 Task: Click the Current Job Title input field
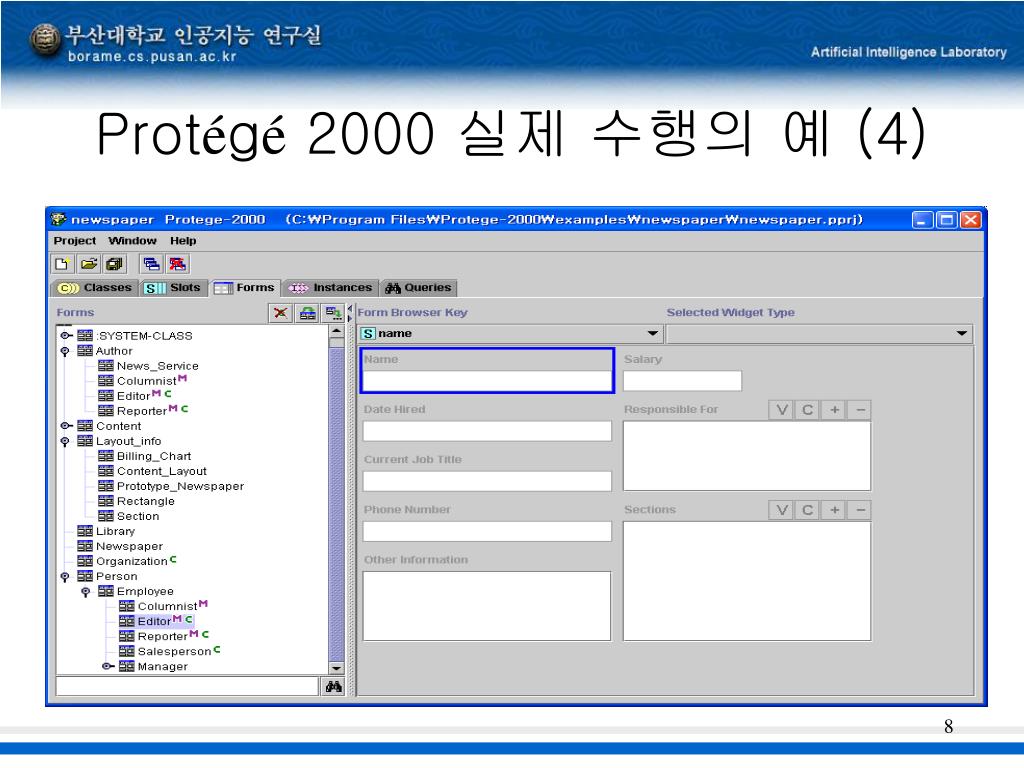click(x=487, y=481)
